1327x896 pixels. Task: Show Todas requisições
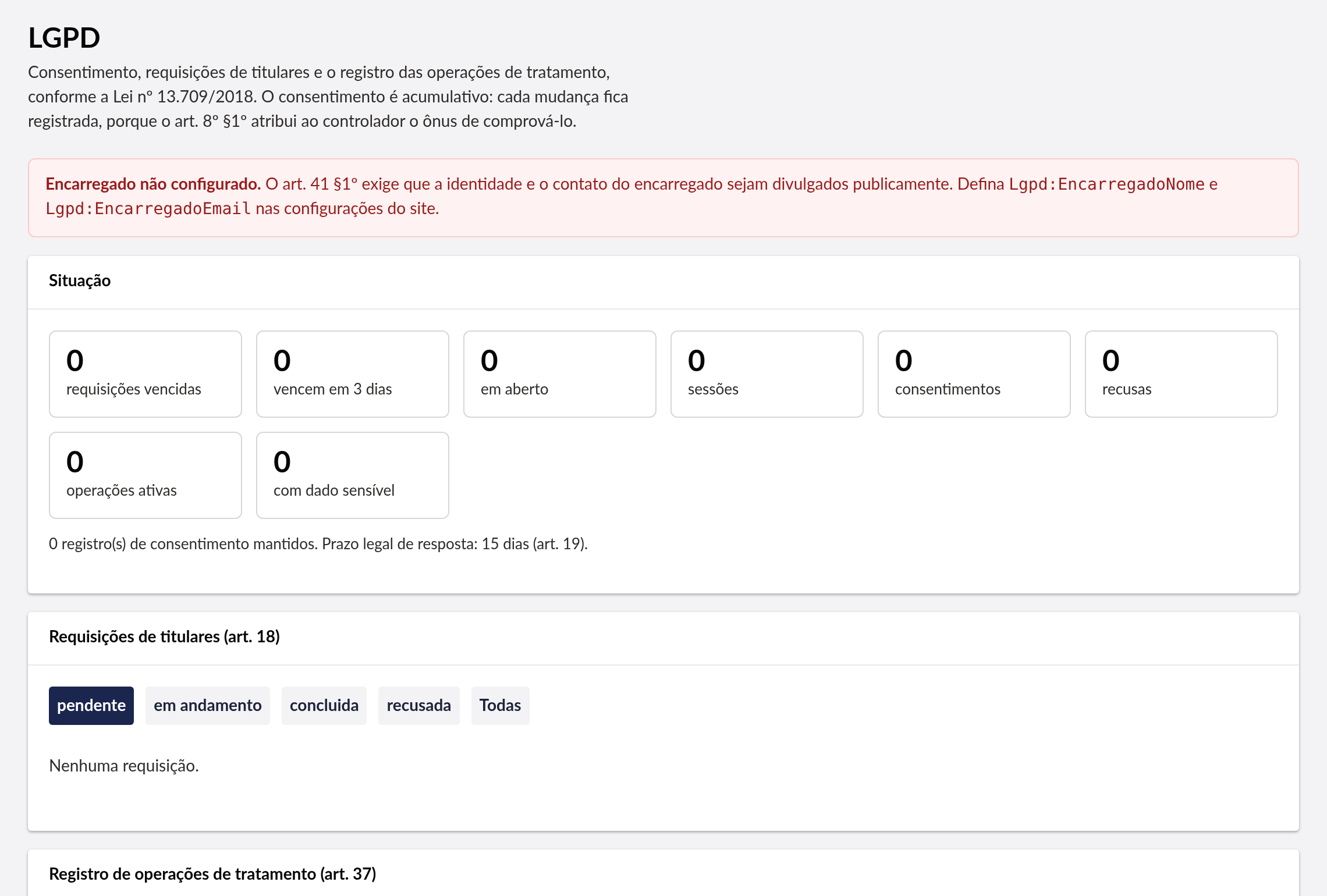[x=501, y=705]
